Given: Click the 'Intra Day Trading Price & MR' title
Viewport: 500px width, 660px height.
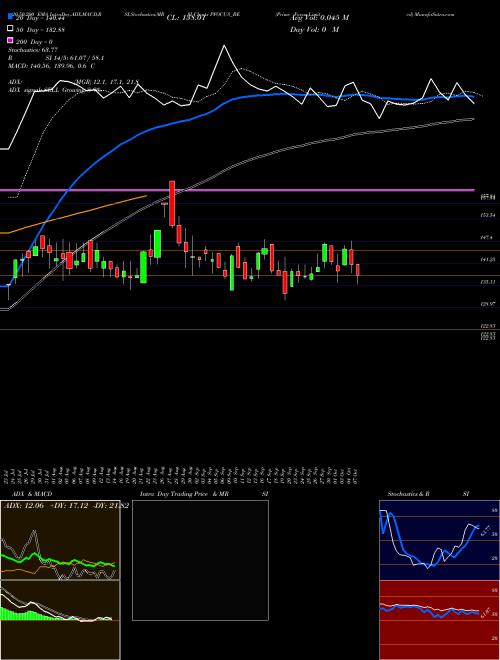Looking at the screenshot, I should click(184, 494).
